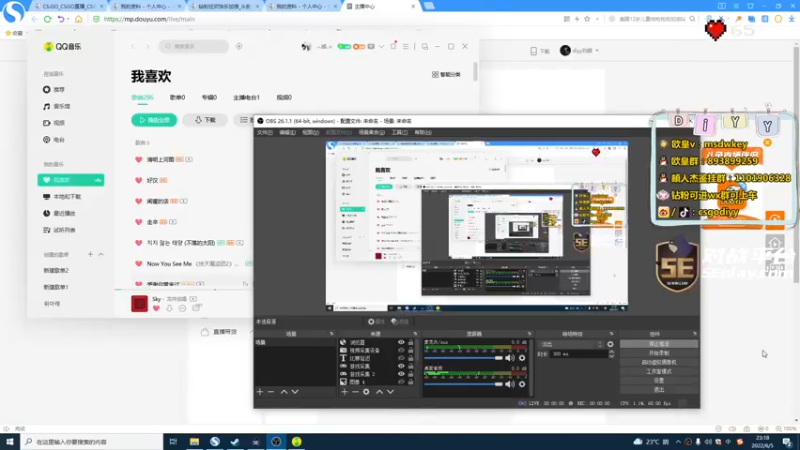
Task: Open transition properties gear in OBS
Action: [610, 344]
